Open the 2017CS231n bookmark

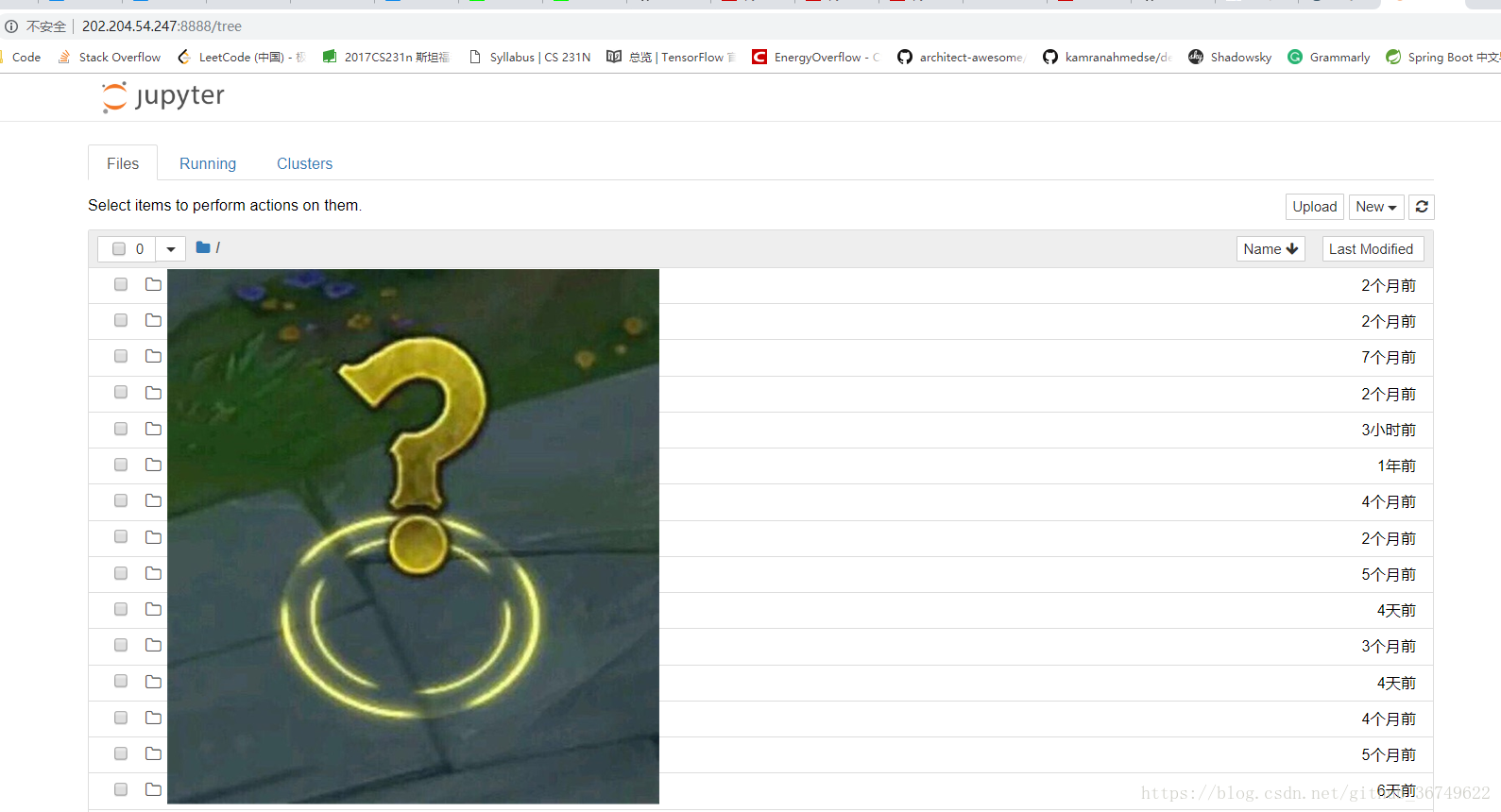pyautogui.click(x=386, y=57)
